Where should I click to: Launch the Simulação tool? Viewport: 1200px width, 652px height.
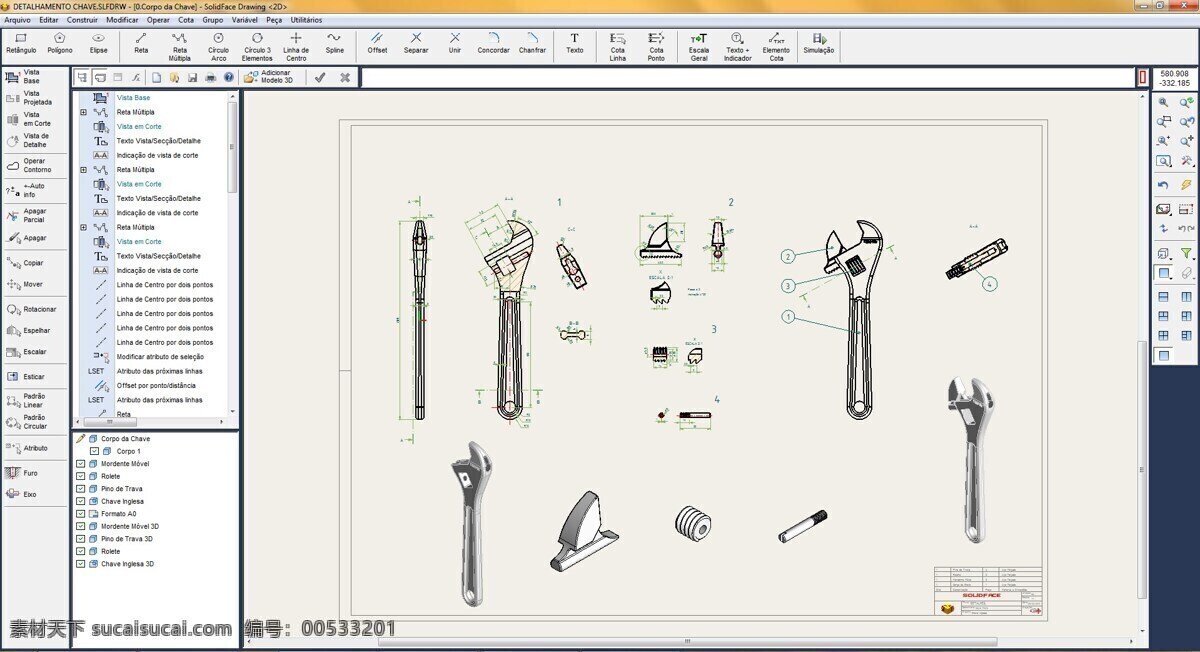point(819,44)
